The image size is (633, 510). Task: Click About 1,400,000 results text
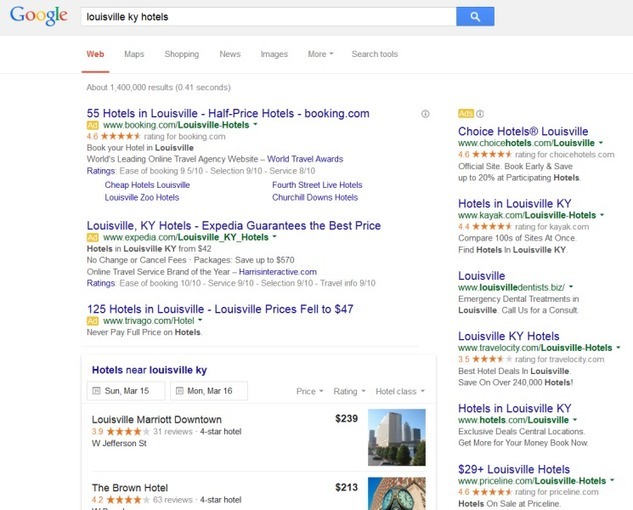tap(158, 87)
